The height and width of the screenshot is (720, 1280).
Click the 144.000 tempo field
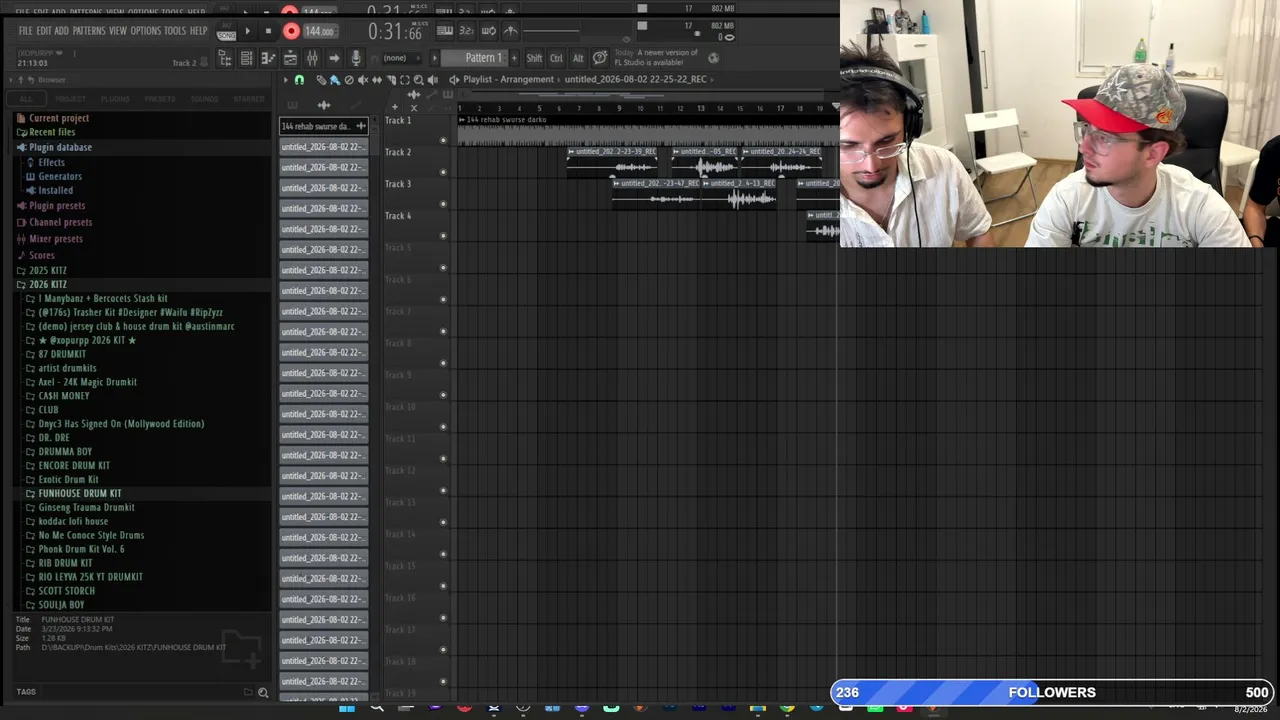[319, 31]
